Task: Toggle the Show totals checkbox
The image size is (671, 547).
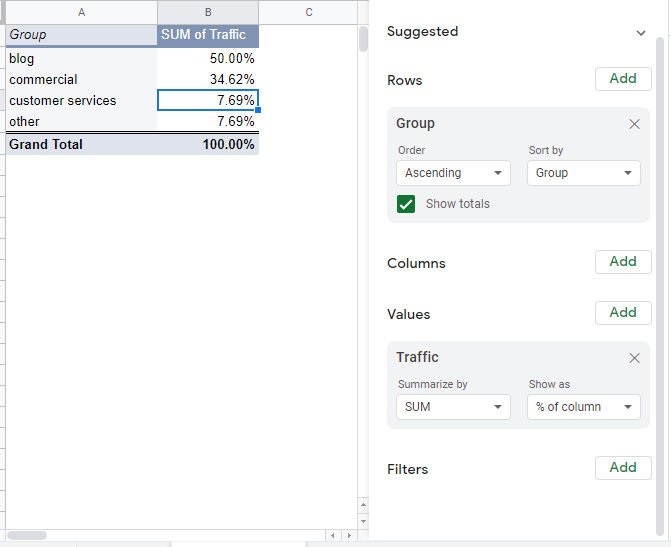Action: pyautogui.click(x=406, y=204)
